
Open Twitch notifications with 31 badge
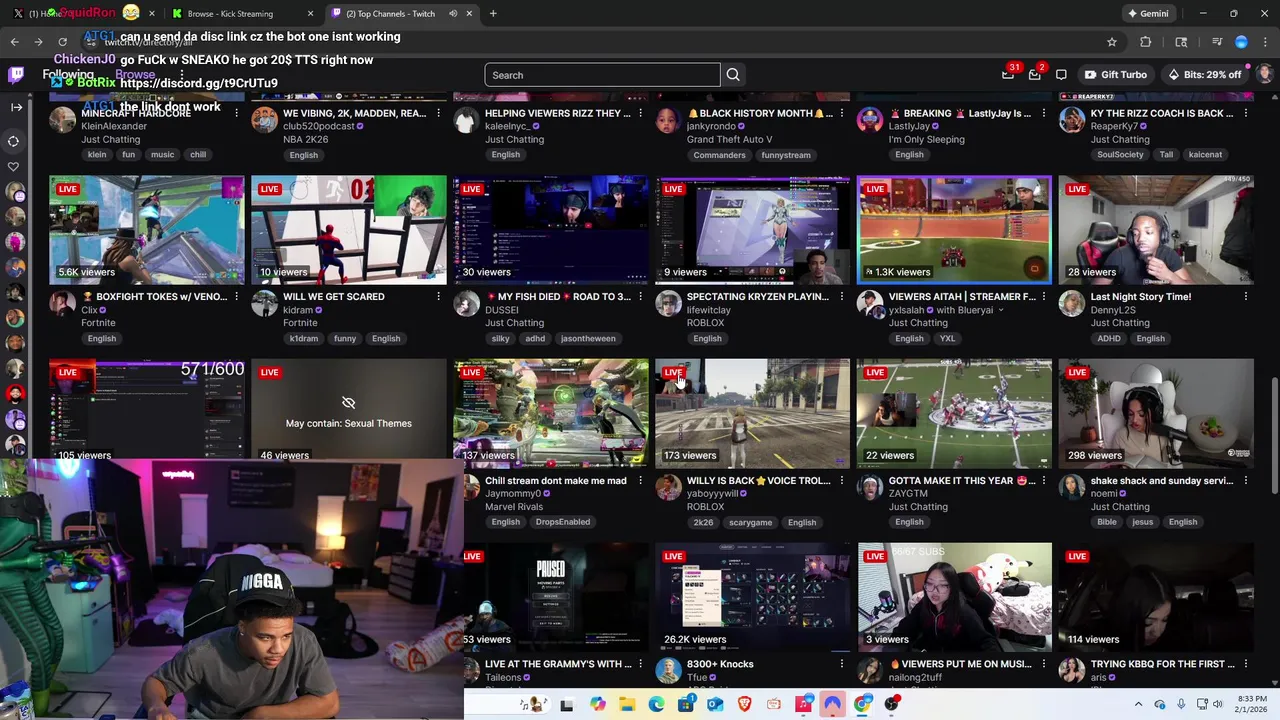point(1008,75)
